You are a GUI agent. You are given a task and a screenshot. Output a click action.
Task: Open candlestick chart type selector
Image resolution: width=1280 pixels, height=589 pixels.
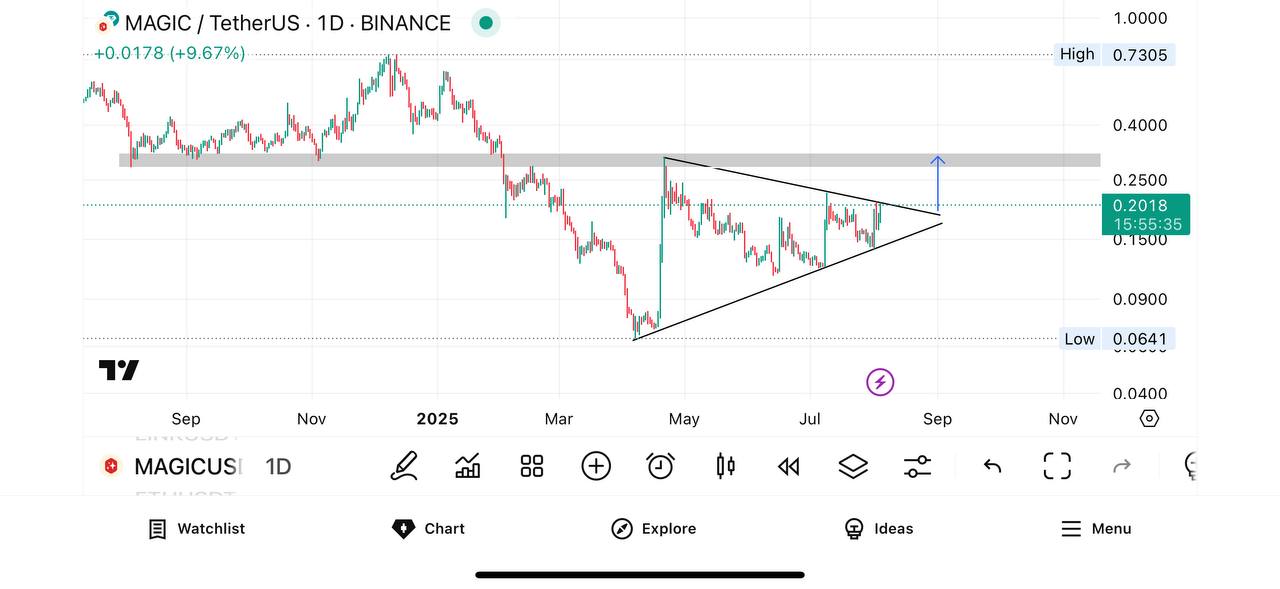tap(725, 466)
